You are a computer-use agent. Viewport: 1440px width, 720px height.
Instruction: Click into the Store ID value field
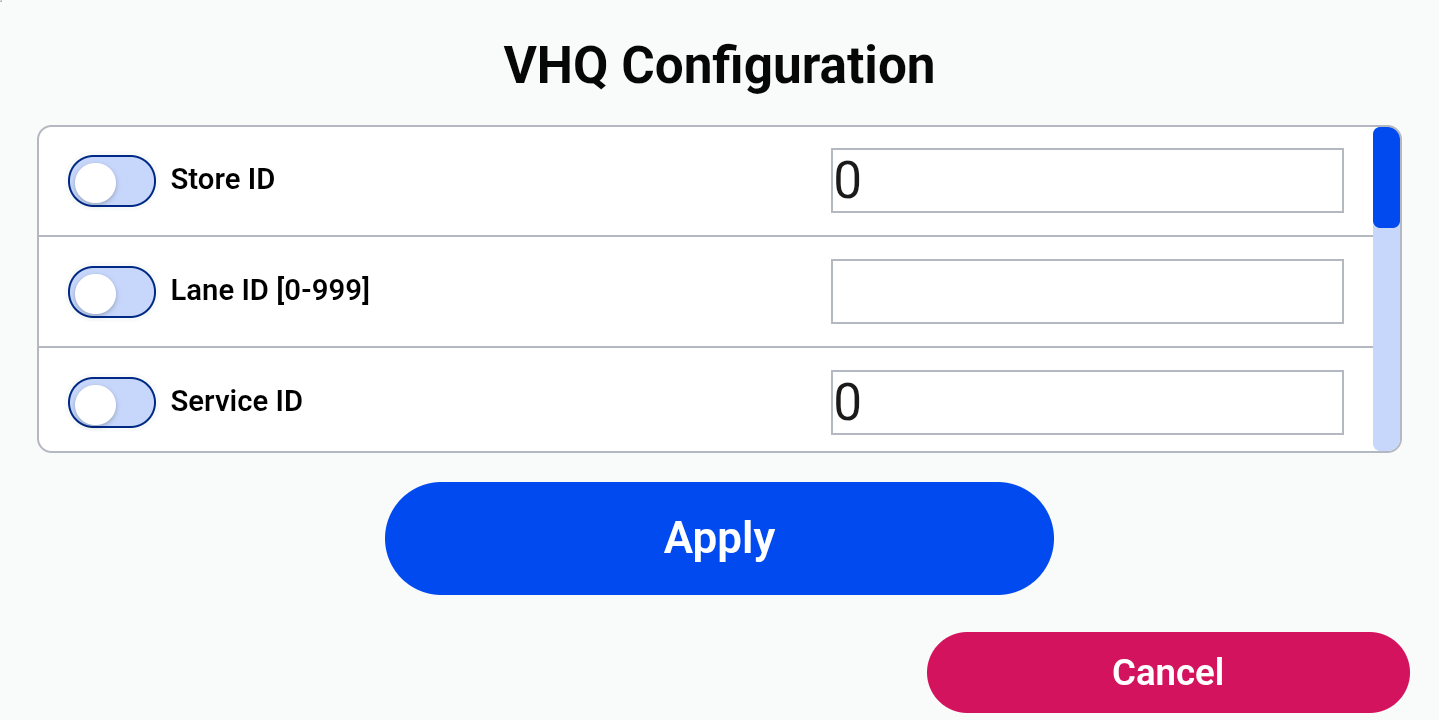(x=1087, y=181)
